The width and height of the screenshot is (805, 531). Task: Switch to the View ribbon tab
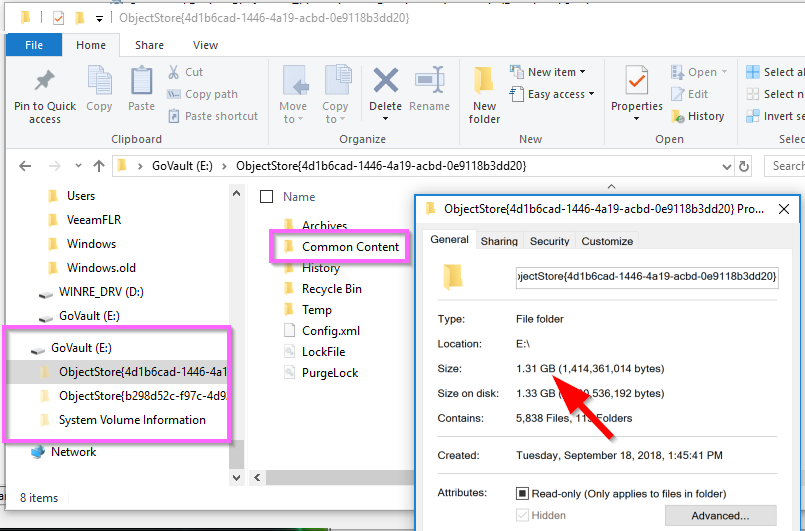pos(205,45)
